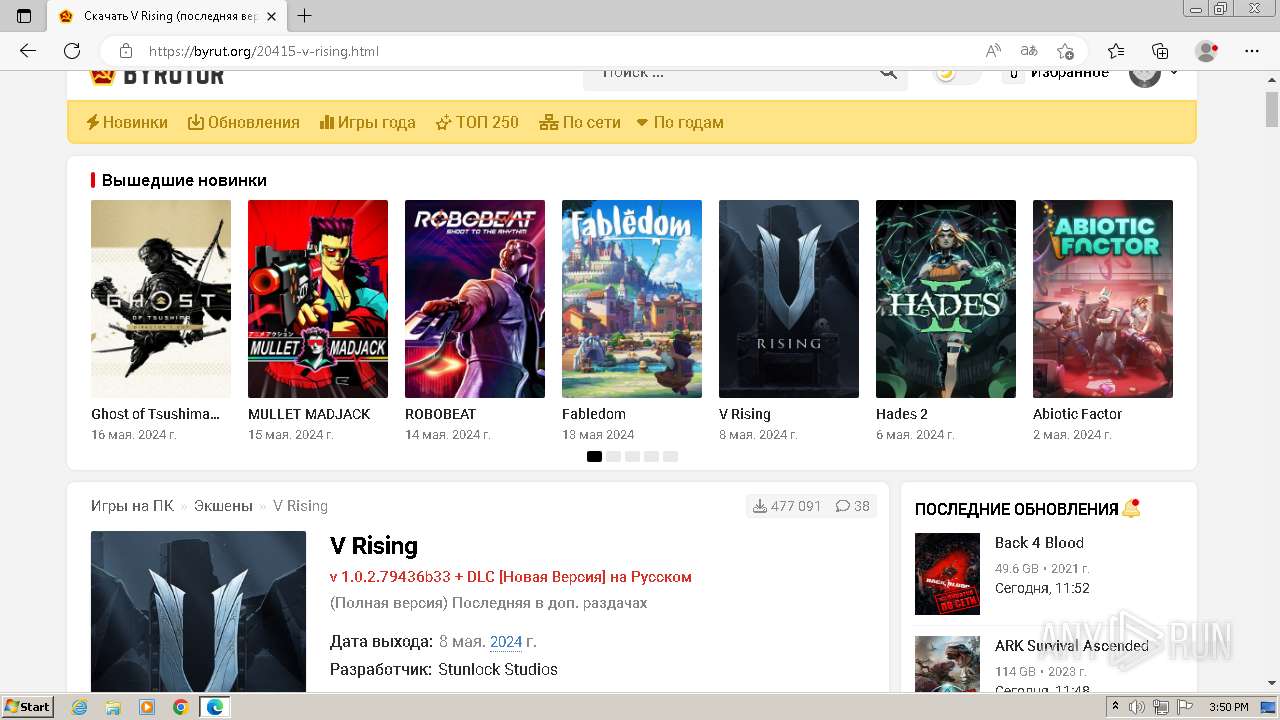Screen dimensions: 1280x720
Task: Open Экшены breadcrumb
Action: 223,506
